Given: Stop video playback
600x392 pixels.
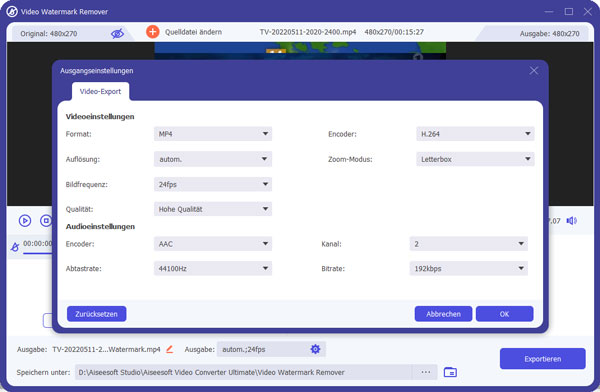Looking at the screenshot, I should [x=46, y=221].
